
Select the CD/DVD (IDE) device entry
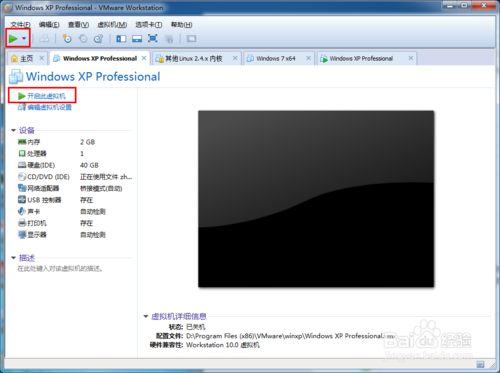(44, 177)
